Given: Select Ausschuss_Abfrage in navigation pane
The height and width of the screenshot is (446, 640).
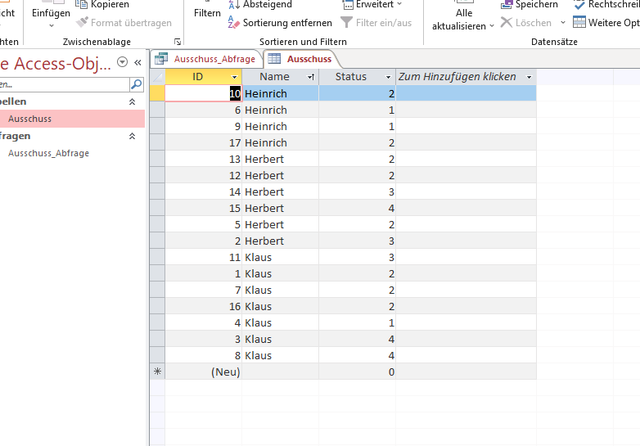Looking at the screenshot, I should click(49, 153).
